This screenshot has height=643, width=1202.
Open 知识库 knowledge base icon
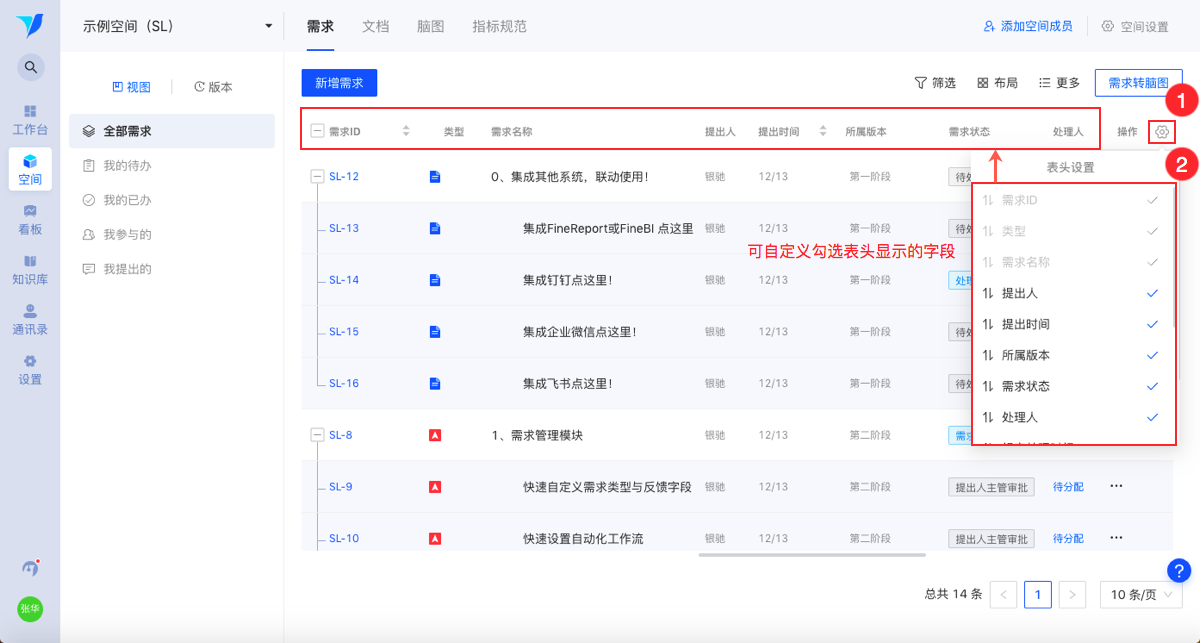tap(30, 269)
